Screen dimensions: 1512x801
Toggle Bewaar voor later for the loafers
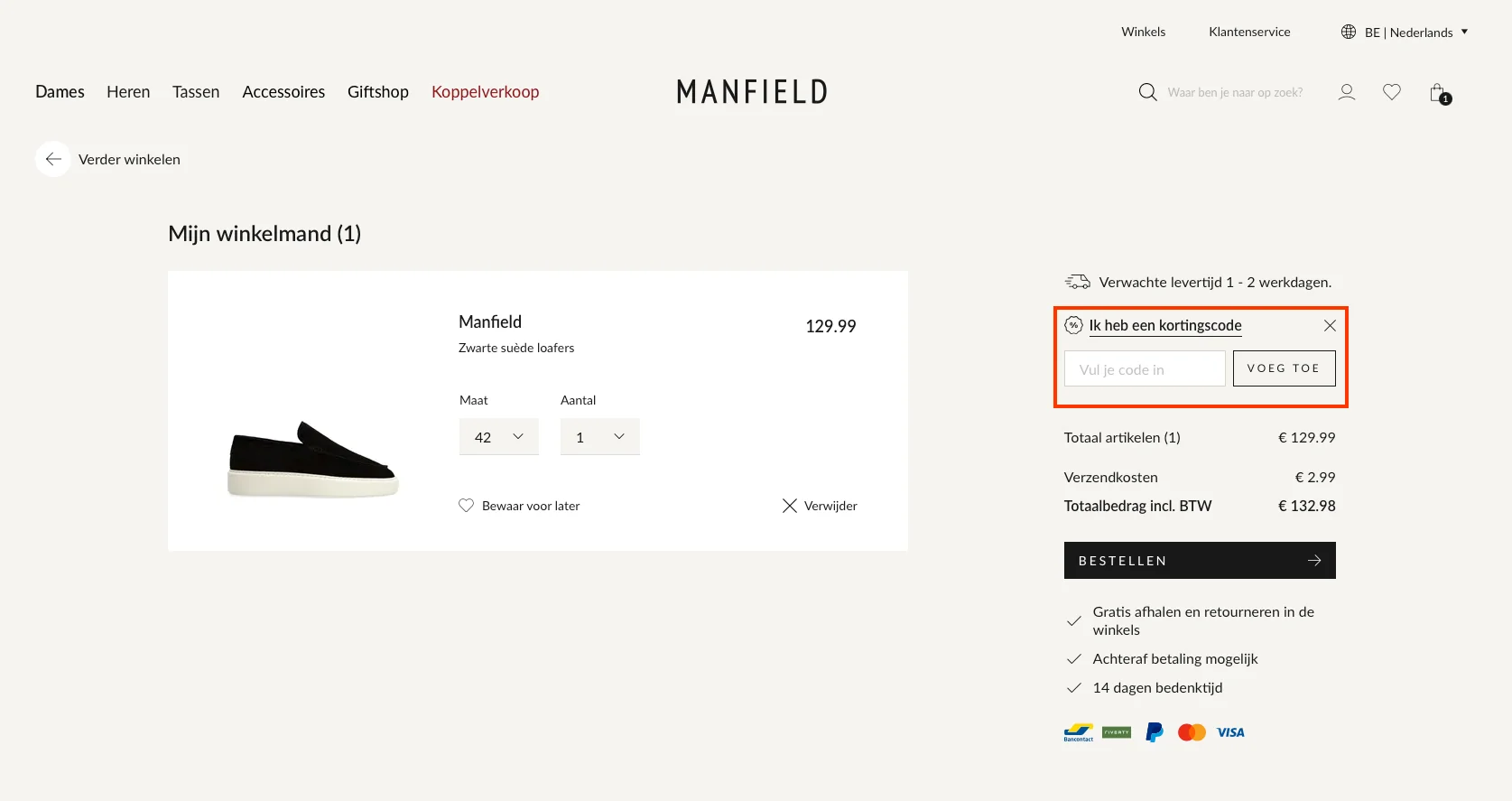[x=519, y=505]
